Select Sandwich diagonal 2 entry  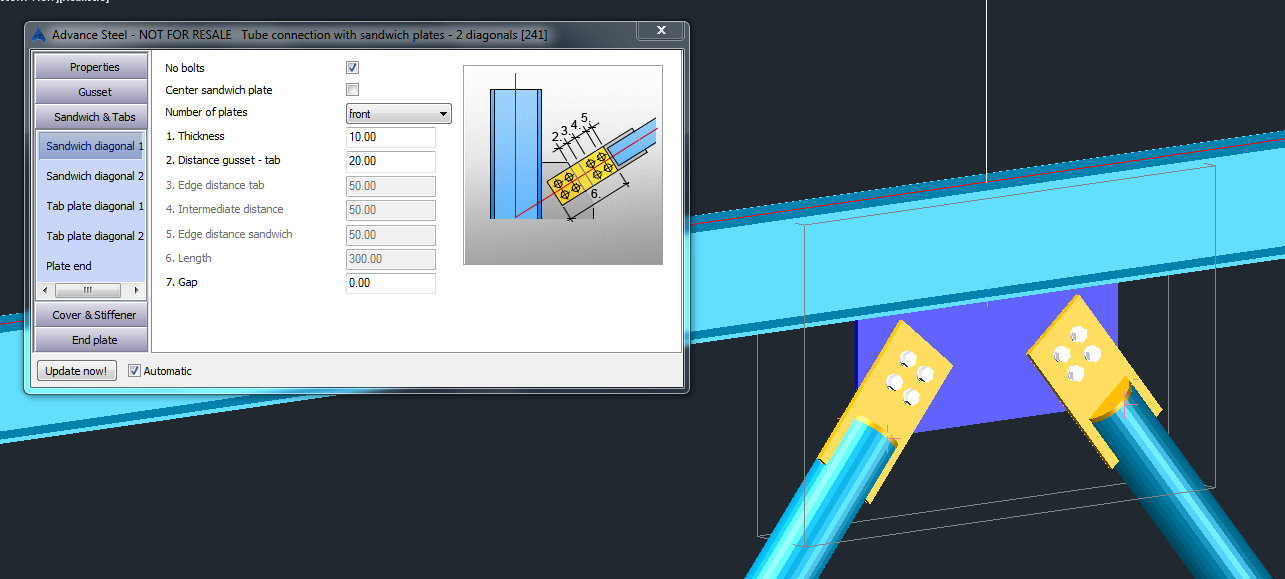point(95,176)
